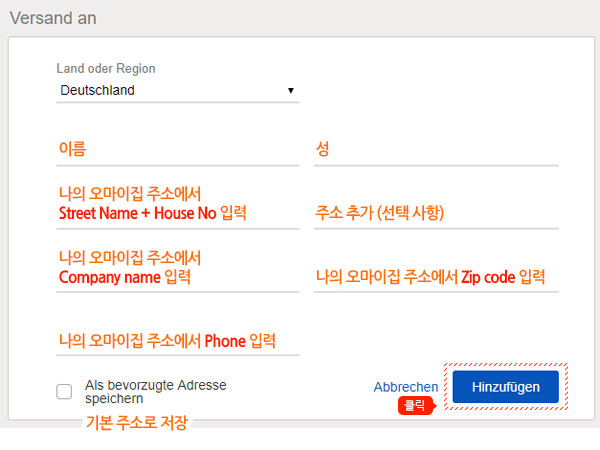
Task: Click the Als bevorzugte Adresse speichern label
Action: coord(156,391)
